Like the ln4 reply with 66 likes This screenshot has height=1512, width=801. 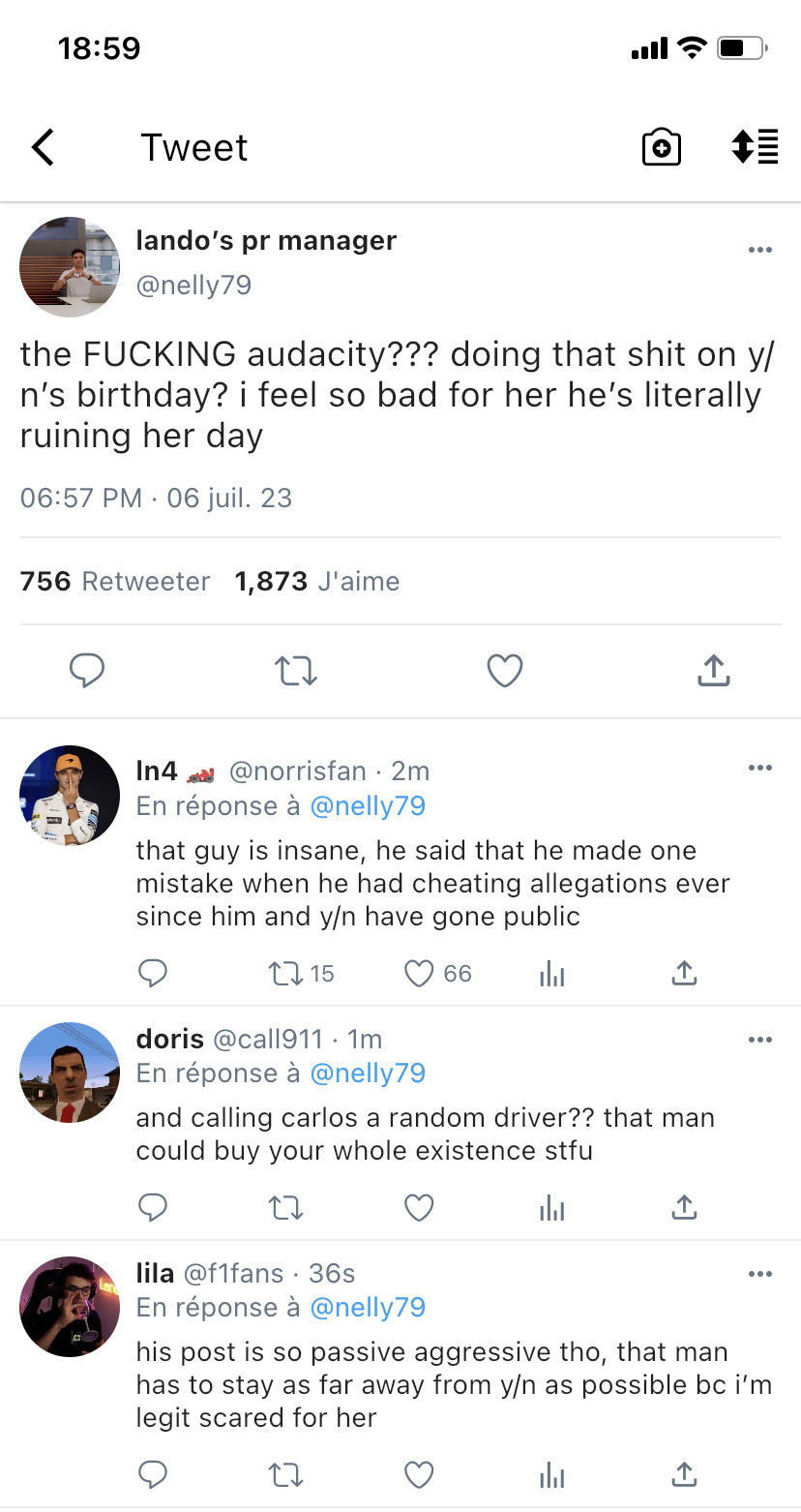click(419, 973)
